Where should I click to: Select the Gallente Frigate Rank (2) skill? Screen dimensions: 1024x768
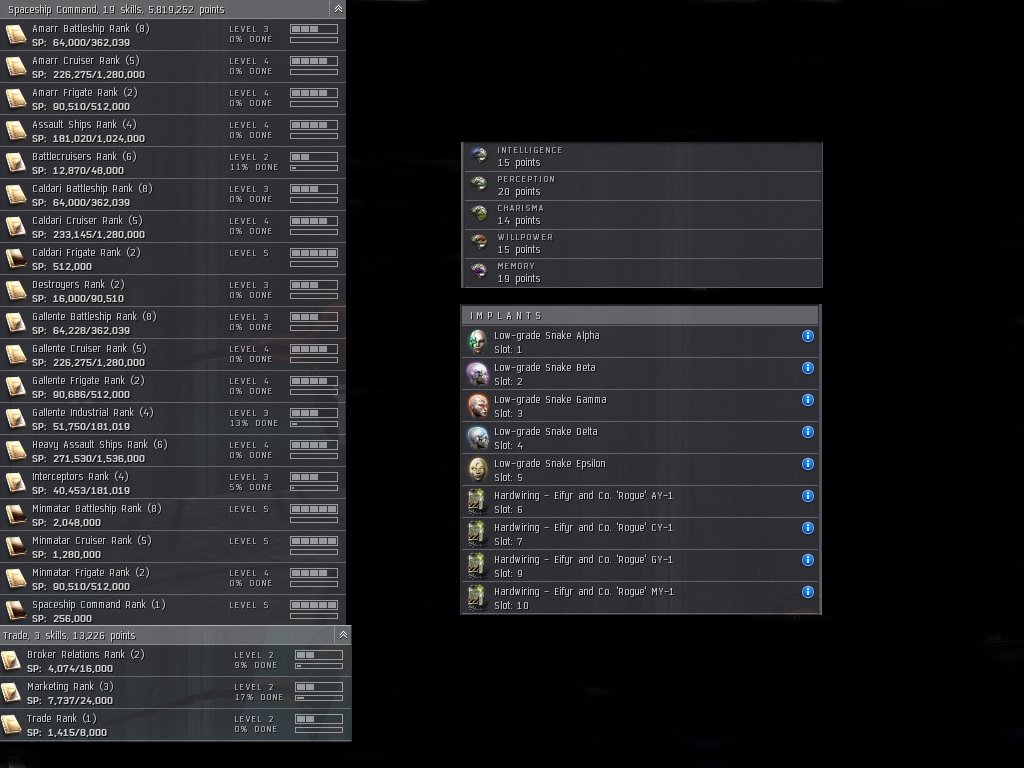click(172, 387)
